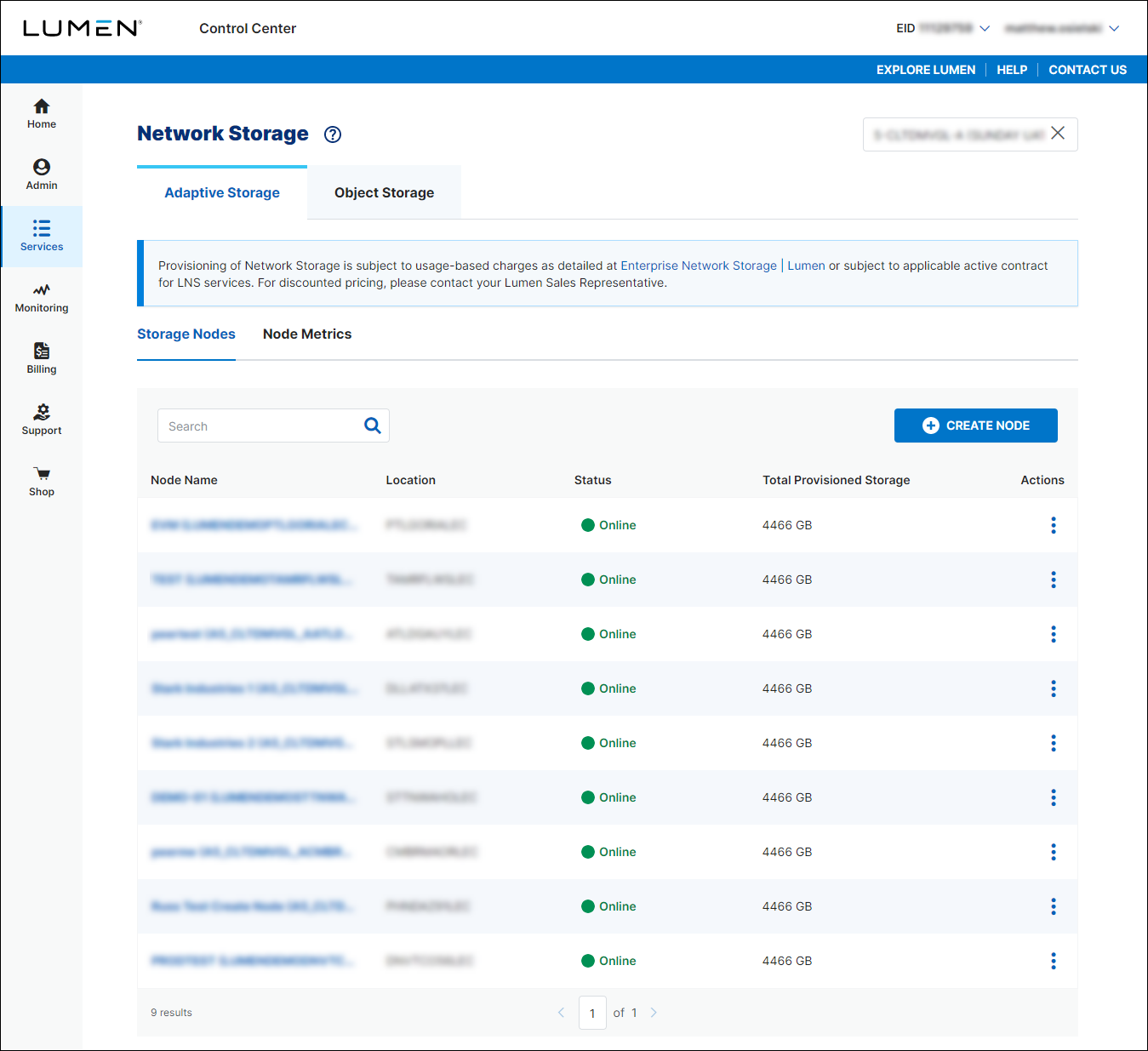Open the last node name link
The image size is (1148, 1051).
253,961
